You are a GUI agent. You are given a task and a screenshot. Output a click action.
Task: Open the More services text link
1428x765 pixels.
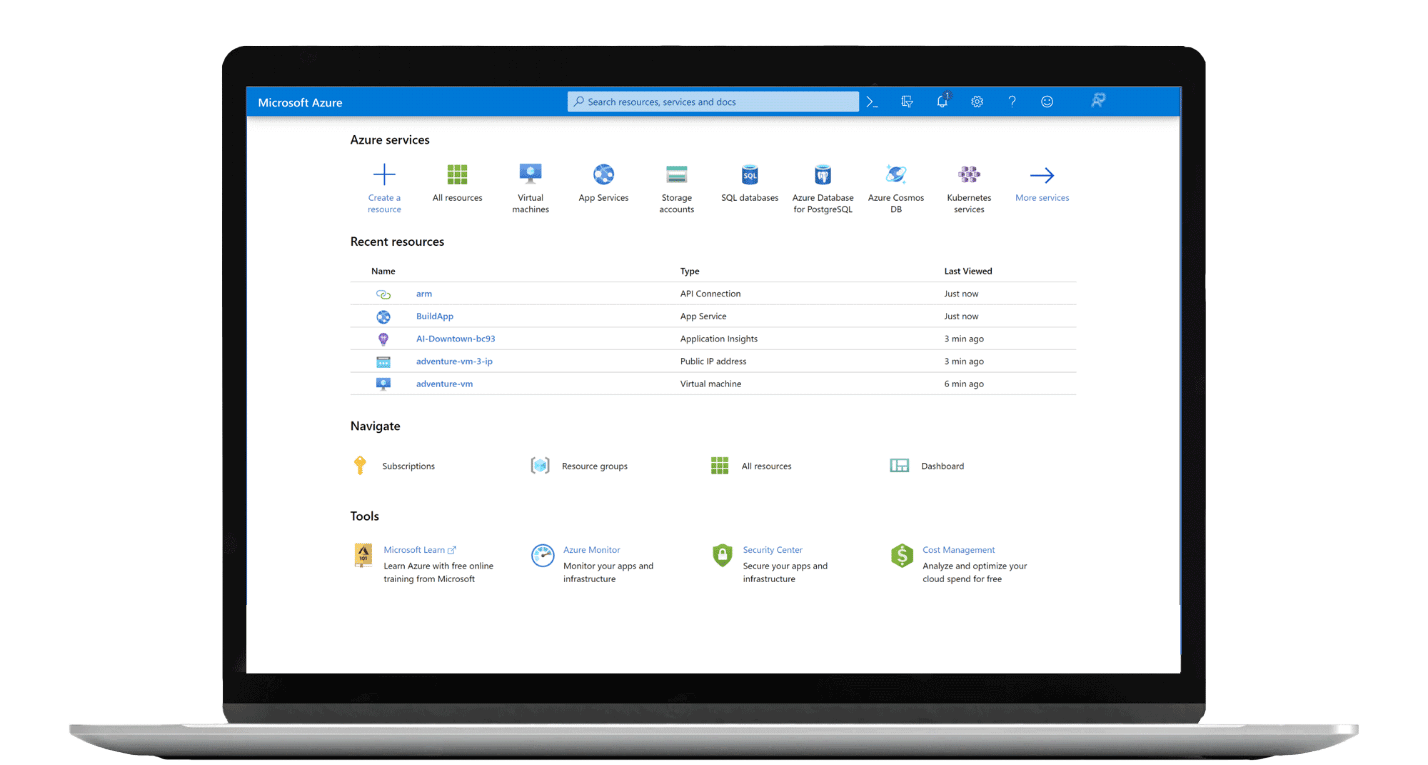[1042, 198]
